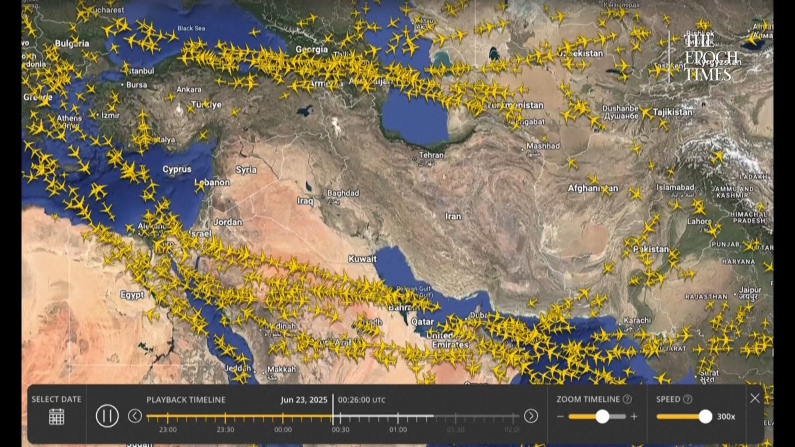Click the Cyprus label on the map
The width and height of the screenshot is (795, 447).
[177, 169]
